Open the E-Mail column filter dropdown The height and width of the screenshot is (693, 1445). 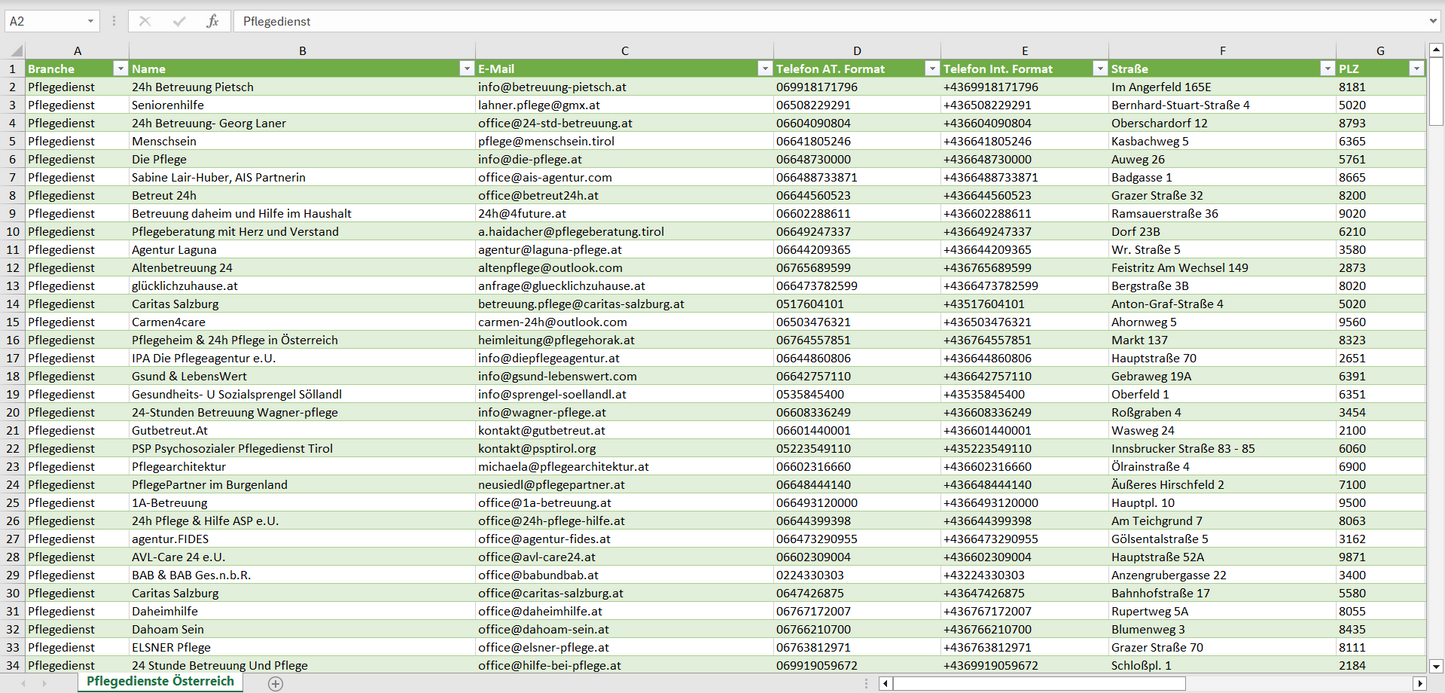[765, 69]
